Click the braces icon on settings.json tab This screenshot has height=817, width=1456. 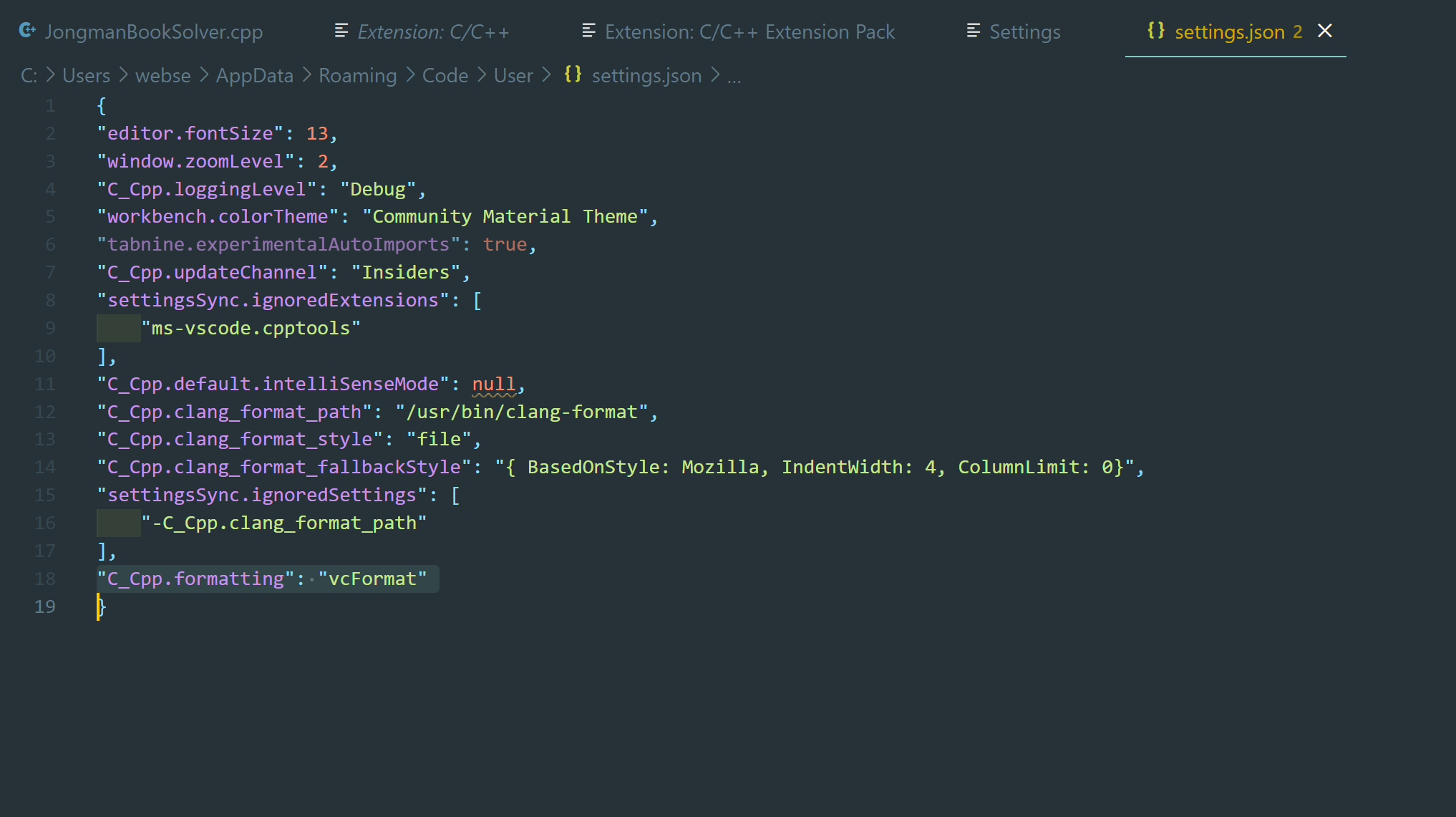(x=1155, y=31)
